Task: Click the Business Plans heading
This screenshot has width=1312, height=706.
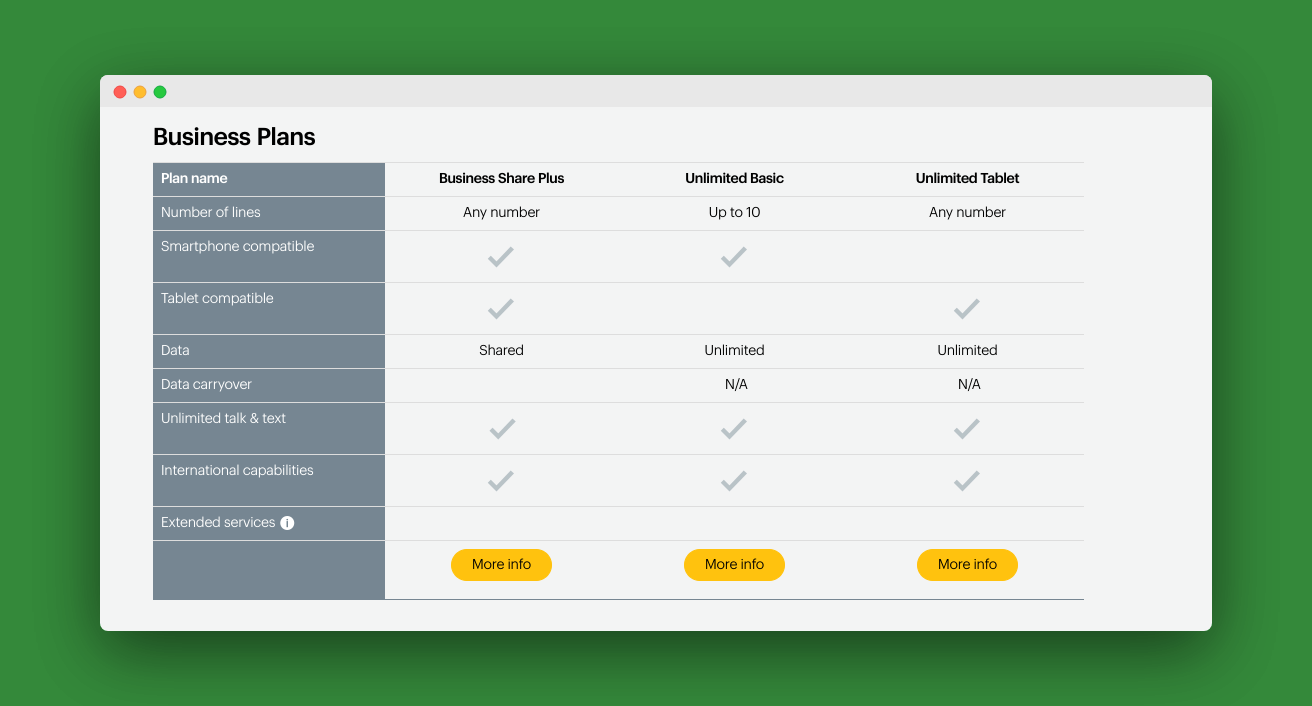Action: pyautogui.click(x=234, y=137)
